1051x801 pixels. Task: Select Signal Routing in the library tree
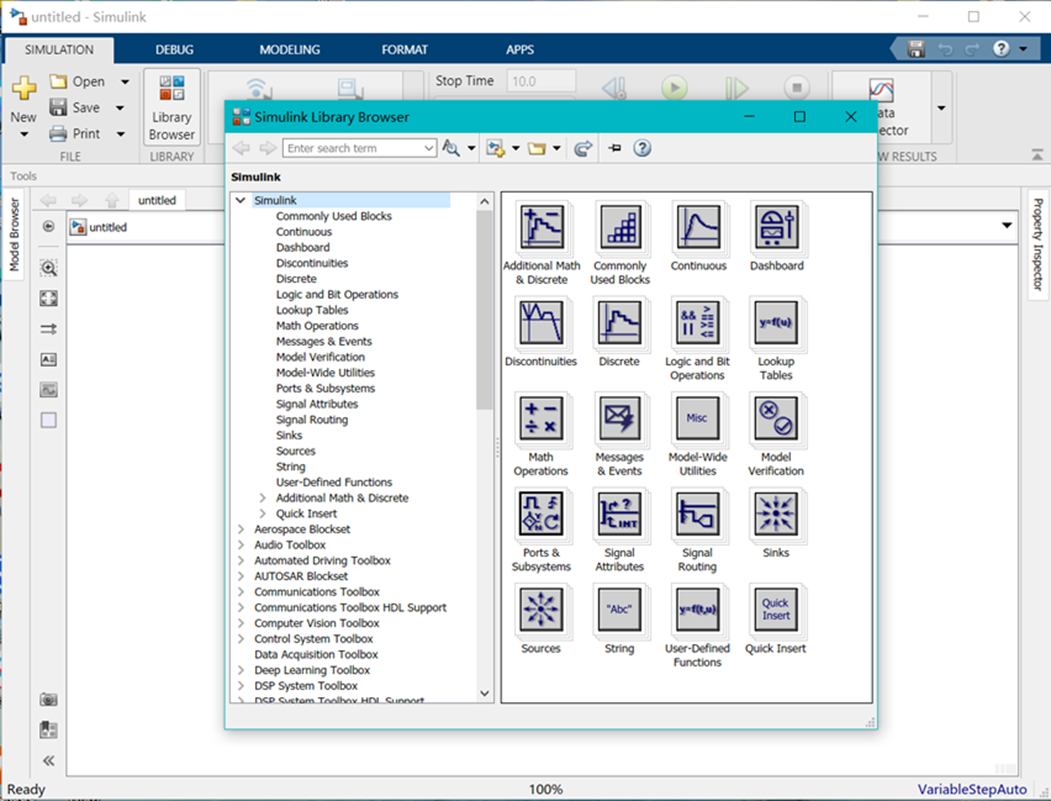coord(312,420)
